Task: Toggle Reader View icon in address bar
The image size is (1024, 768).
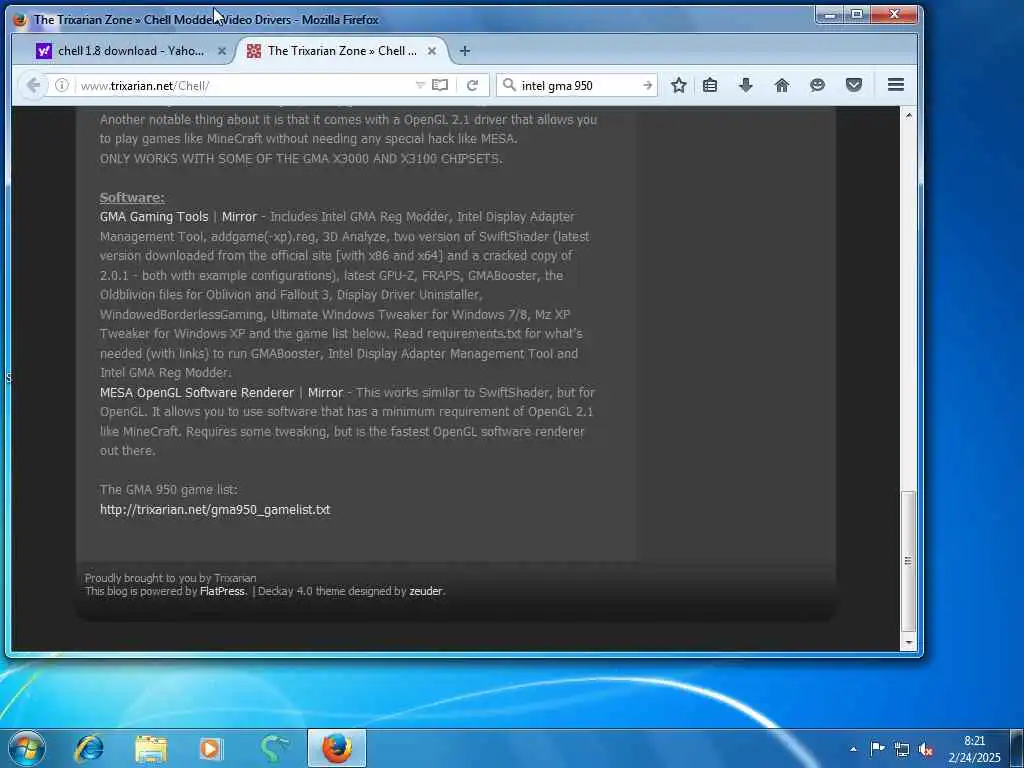Action: [440, 85]
